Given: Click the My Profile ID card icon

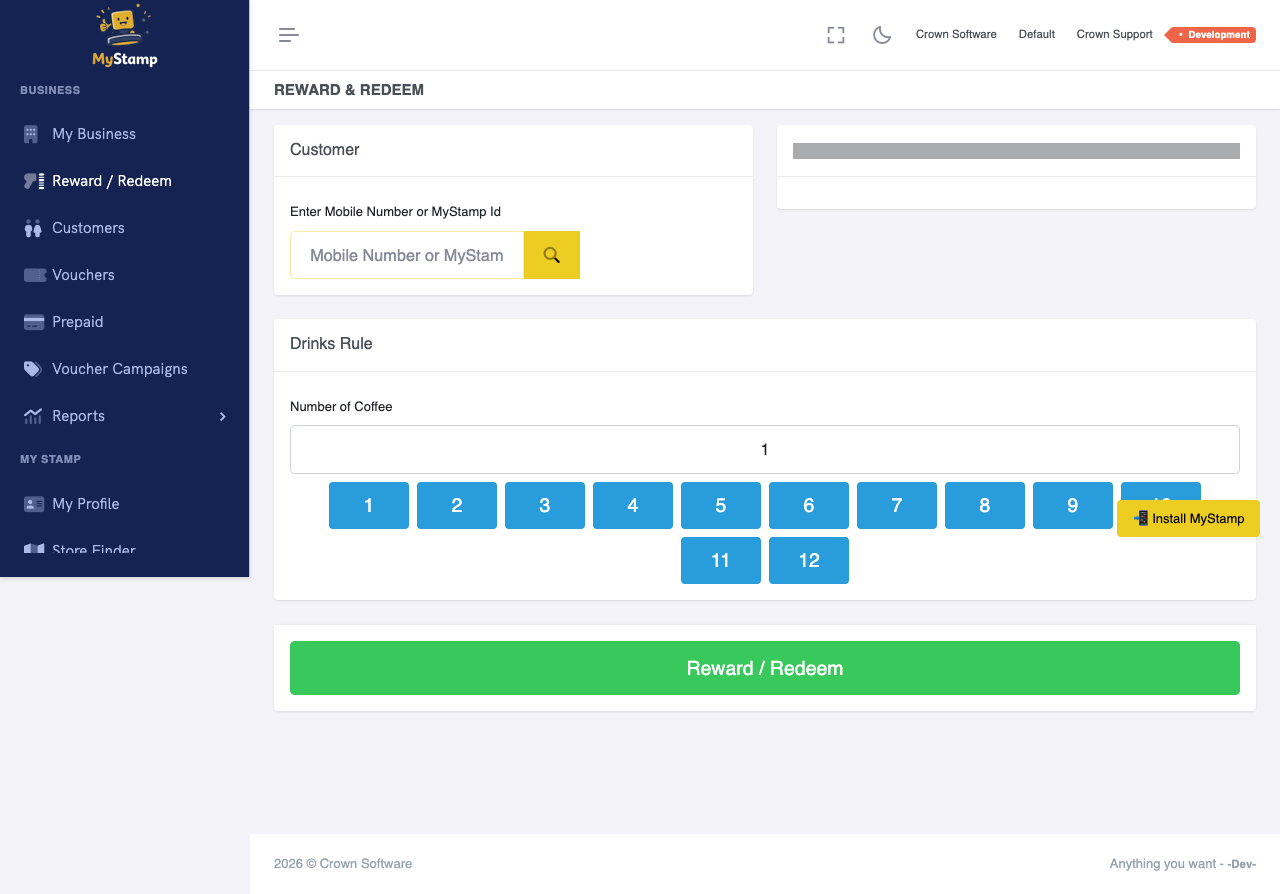Looking at the screenshot, I should pyautogui.click(x=34, y=504).
